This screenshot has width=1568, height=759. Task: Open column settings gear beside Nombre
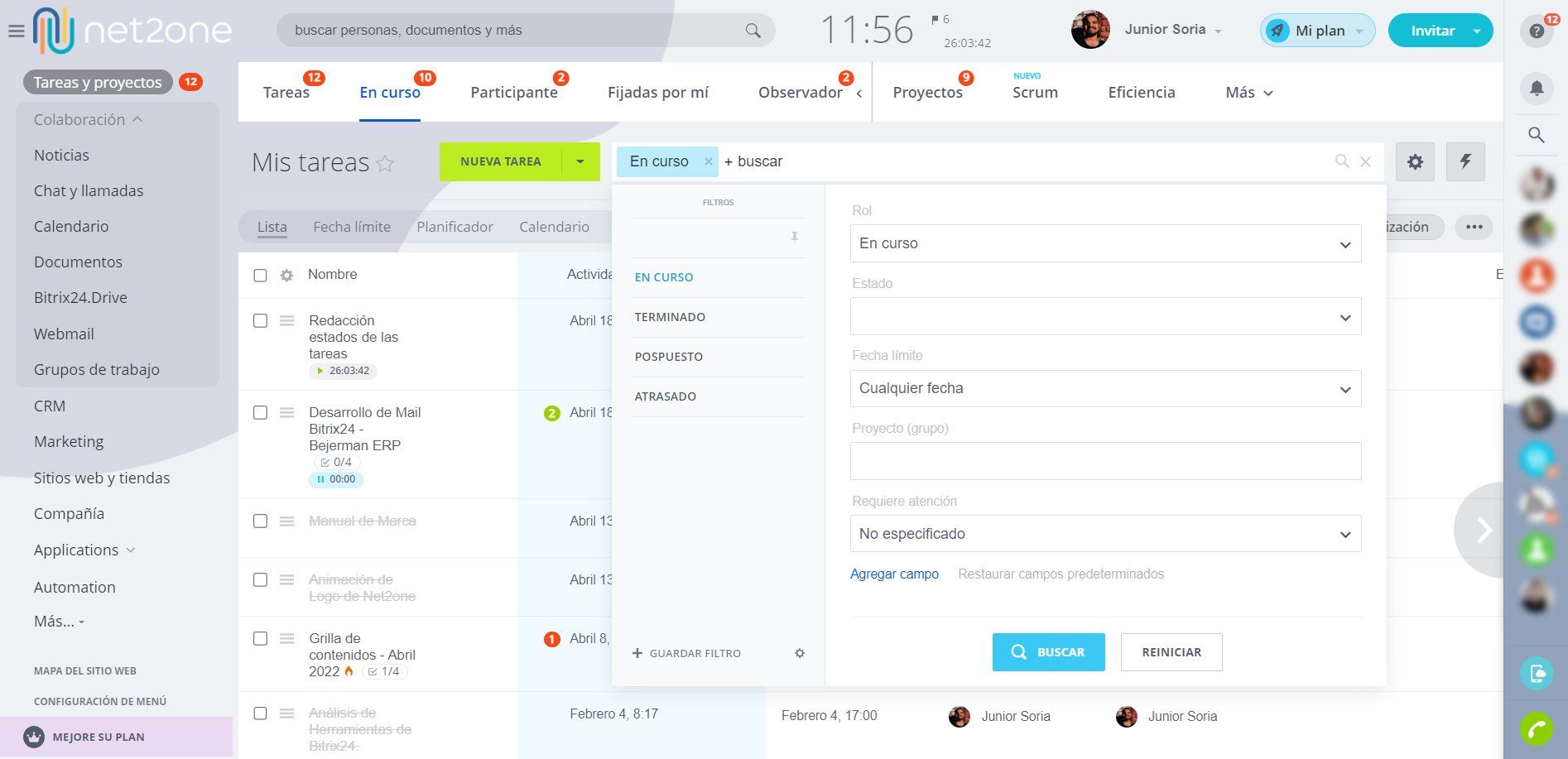coord(286,275)
